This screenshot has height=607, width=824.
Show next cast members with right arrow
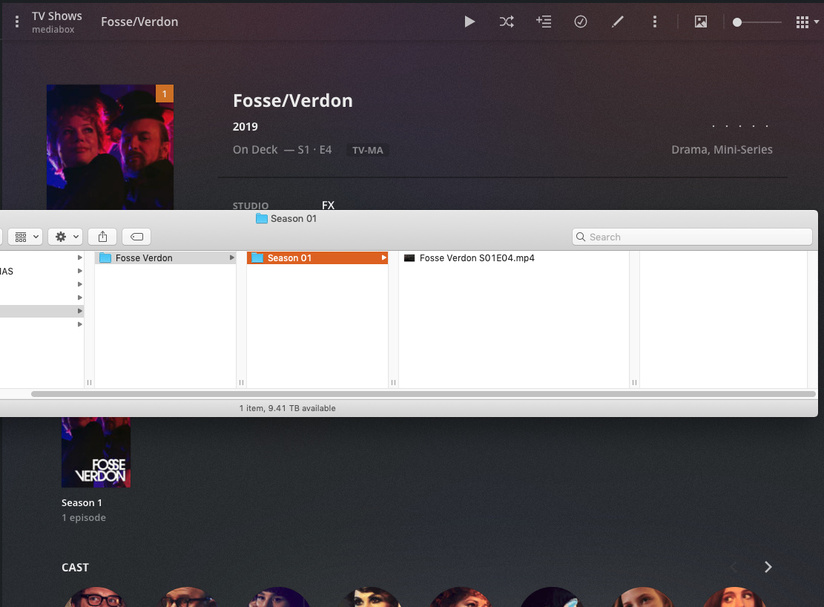[768, 567]
